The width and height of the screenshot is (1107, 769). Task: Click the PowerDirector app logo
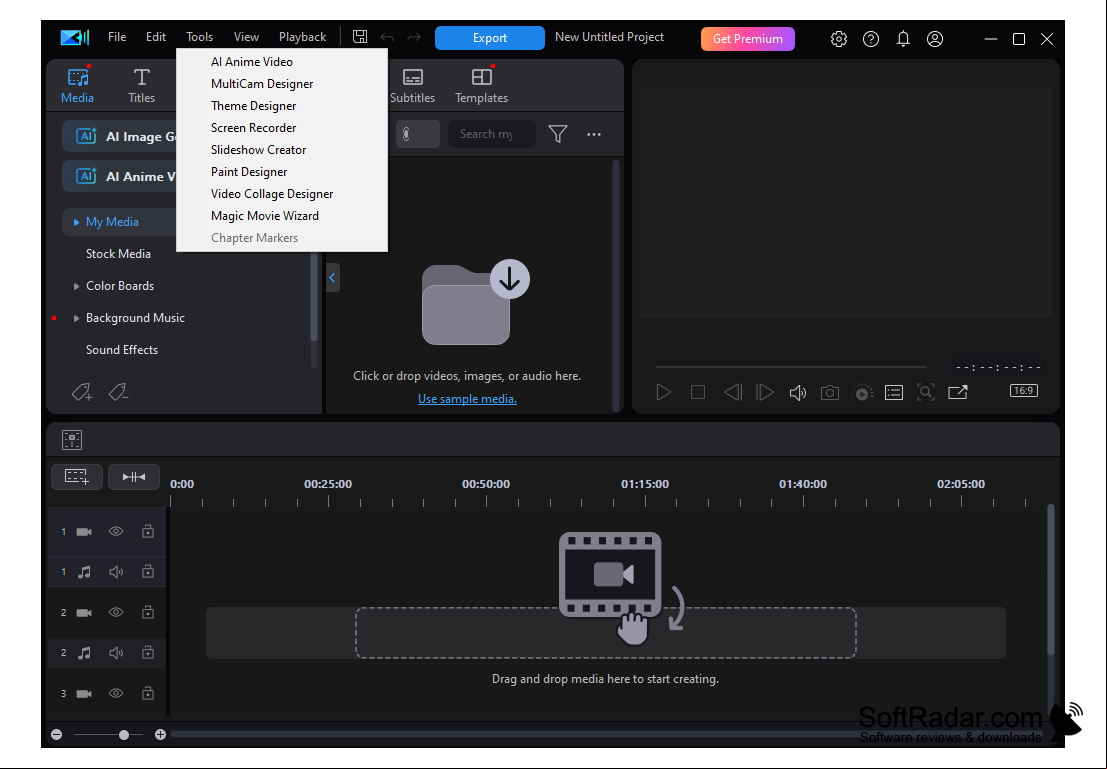[x=75, y=37]
